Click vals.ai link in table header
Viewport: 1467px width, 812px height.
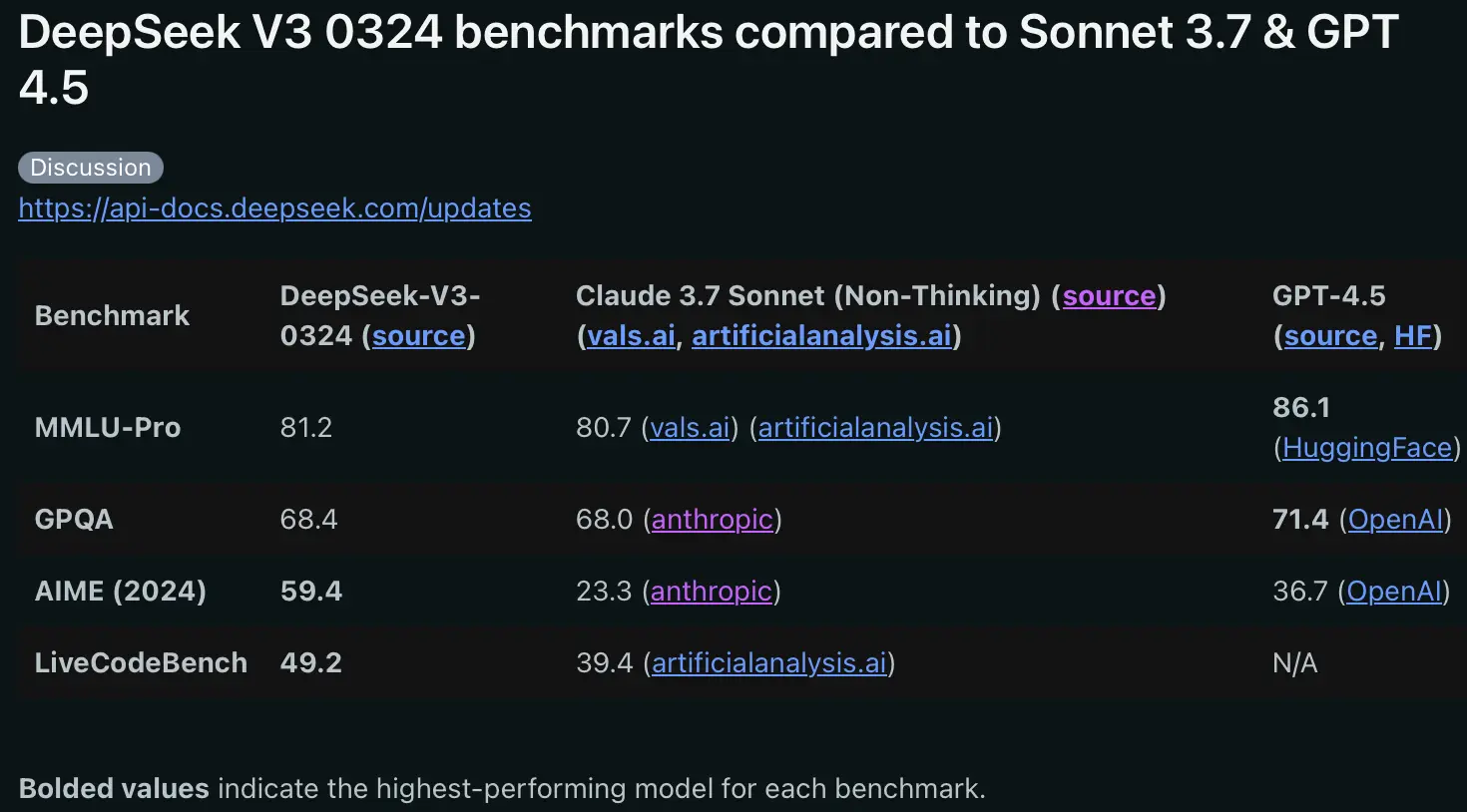(631, 336)
